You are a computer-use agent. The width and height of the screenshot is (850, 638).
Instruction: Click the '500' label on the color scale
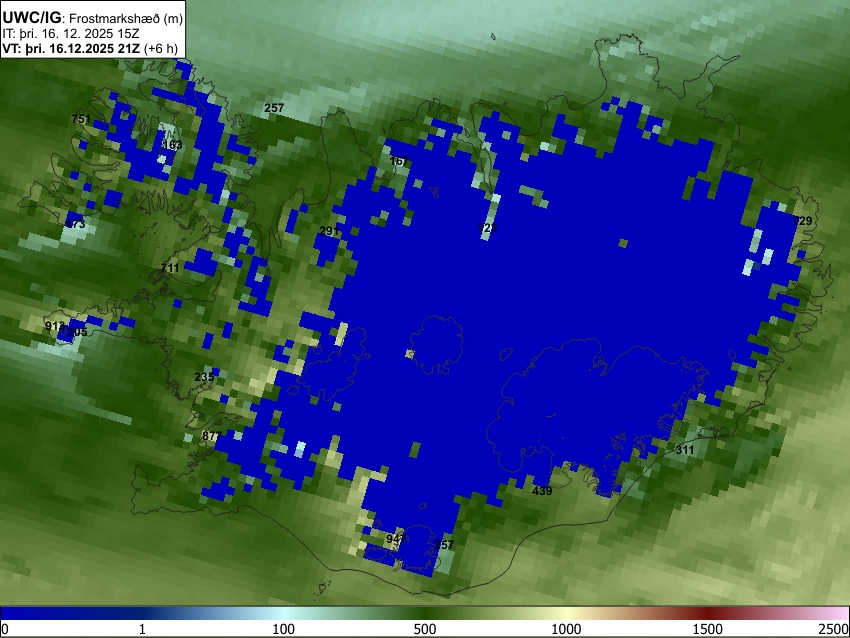pos(425,629)
